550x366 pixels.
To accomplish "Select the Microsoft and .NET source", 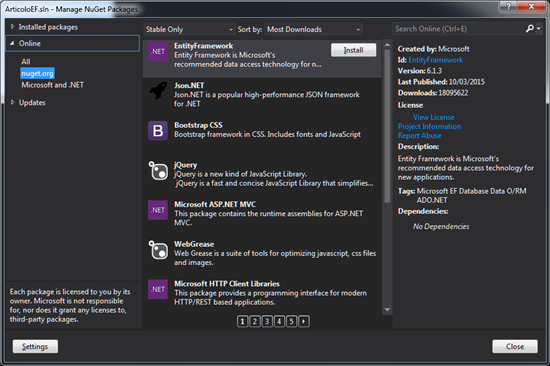I will (x=52, y=85).
